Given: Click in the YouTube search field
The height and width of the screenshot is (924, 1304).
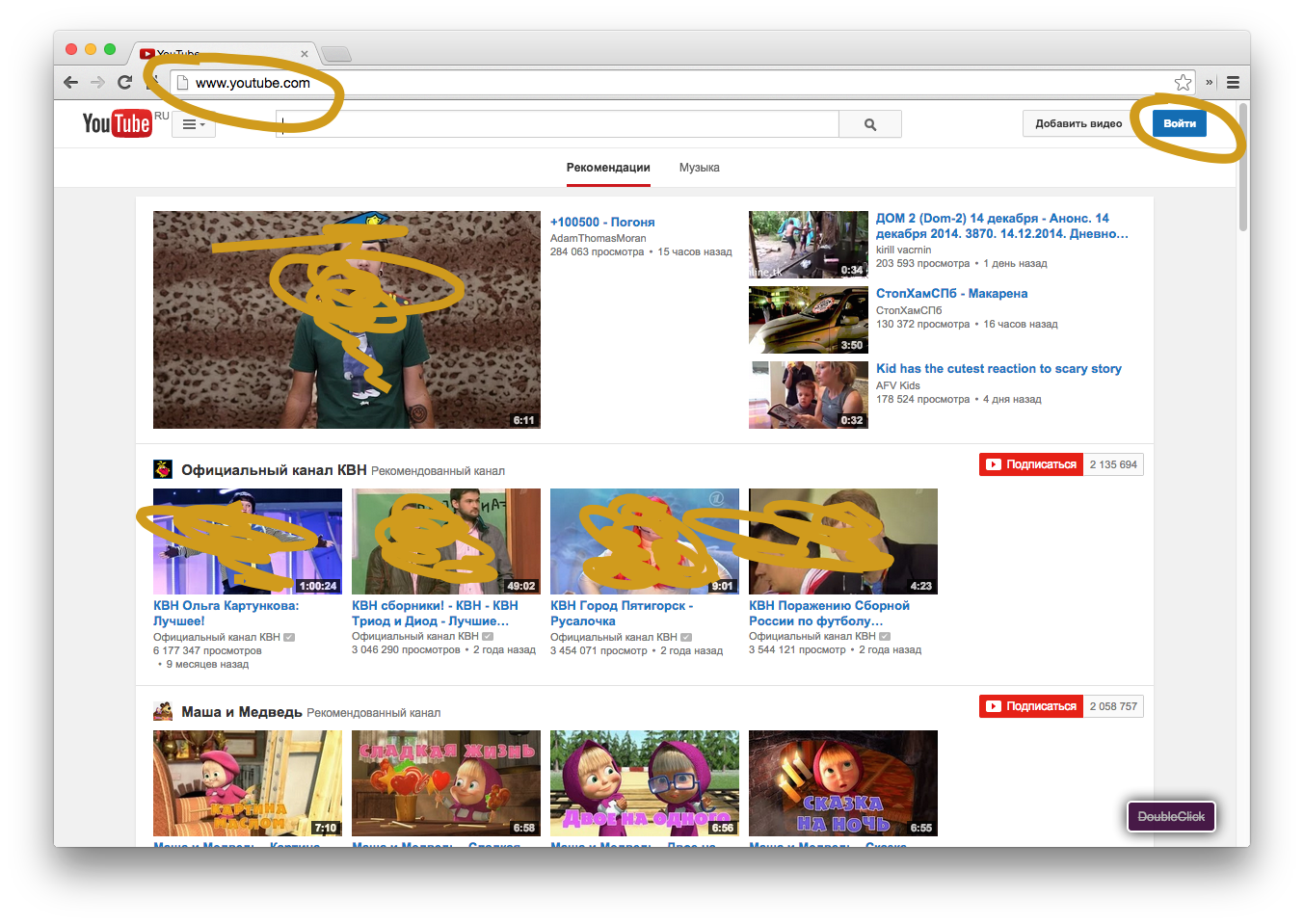Looking at the screenshot, I should [559, 124].
